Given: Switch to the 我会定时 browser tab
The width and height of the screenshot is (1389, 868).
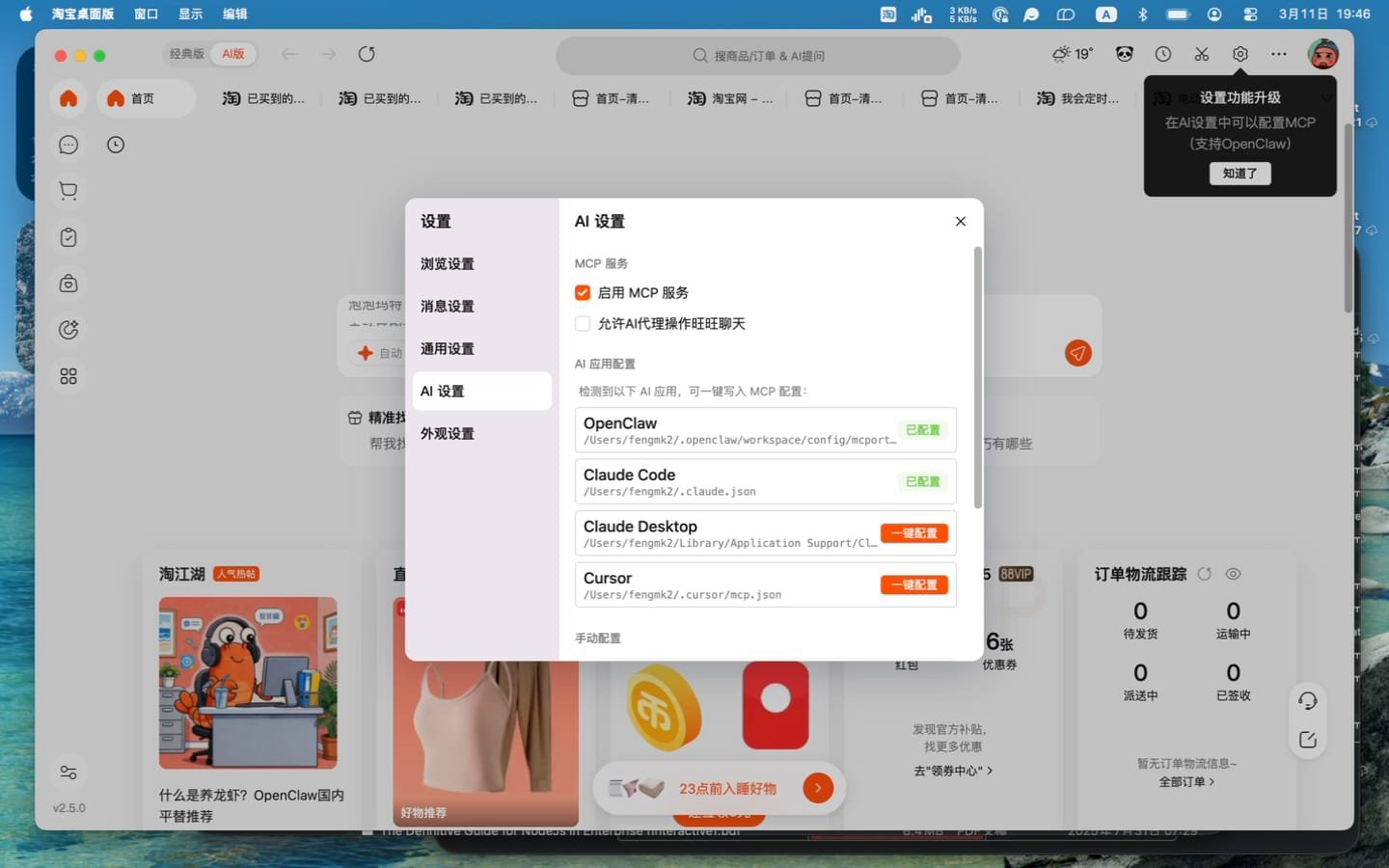Looking at the screenshot, I should click(x=1078, y=98).
